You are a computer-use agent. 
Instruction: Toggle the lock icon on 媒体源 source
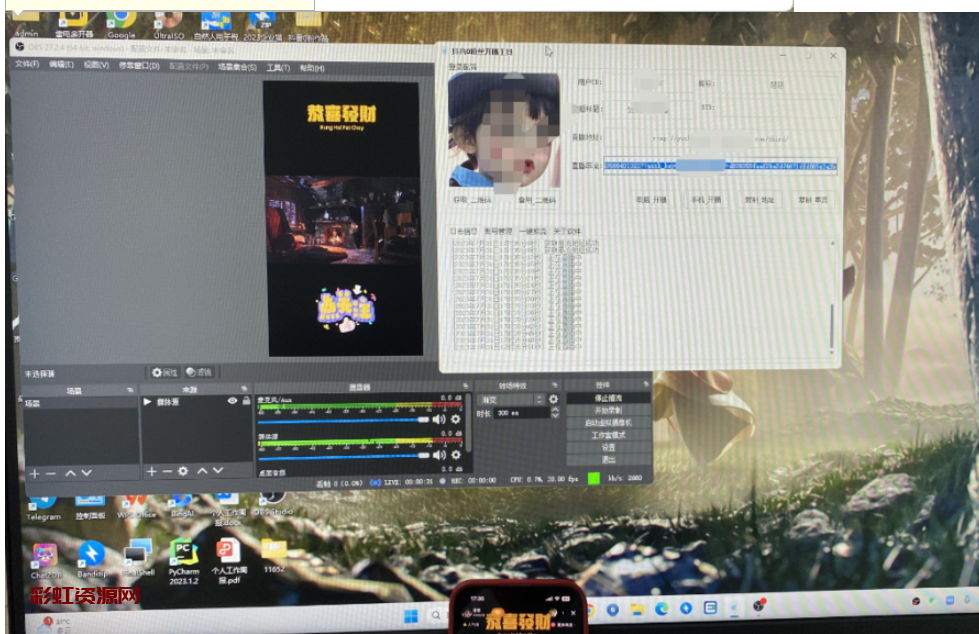point(246,401)
